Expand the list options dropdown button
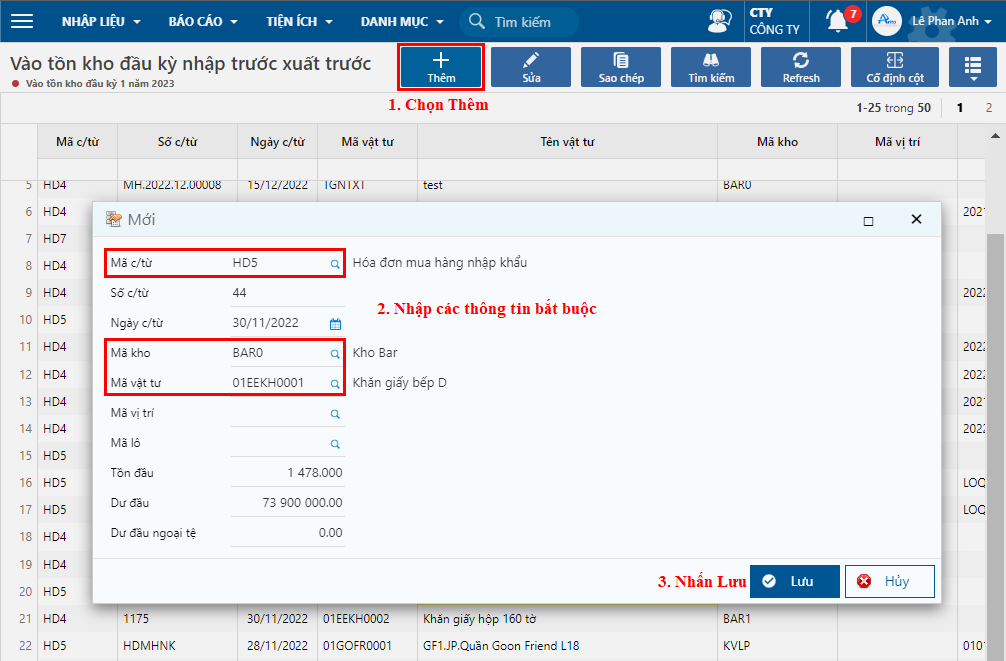Image resolution: width=1006 pixels, height=661 pixels. [972, 67]
